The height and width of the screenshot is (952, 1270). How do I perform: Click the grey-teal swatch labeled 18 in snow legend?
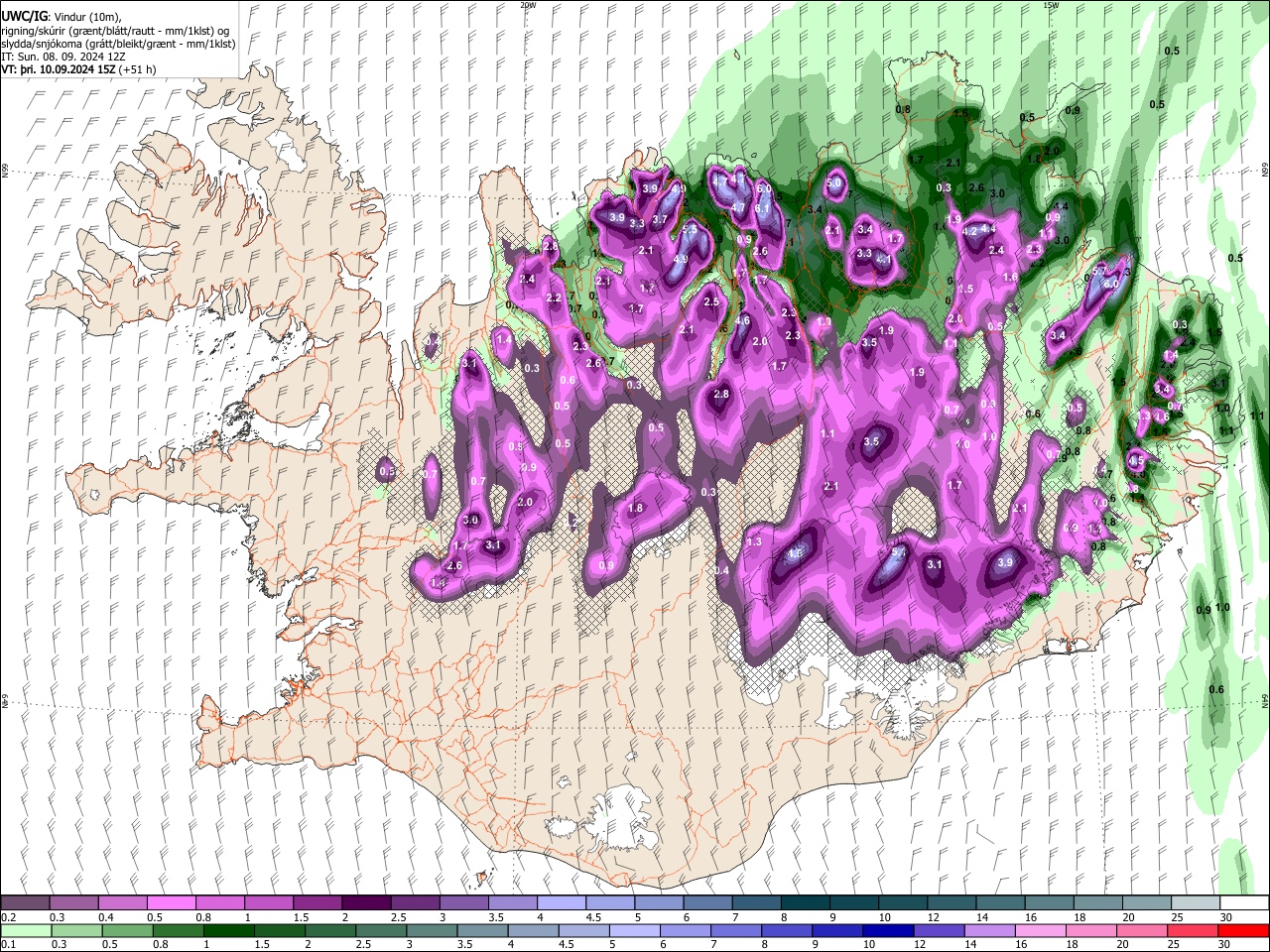pyautogui.click(x=1097, y=903)
